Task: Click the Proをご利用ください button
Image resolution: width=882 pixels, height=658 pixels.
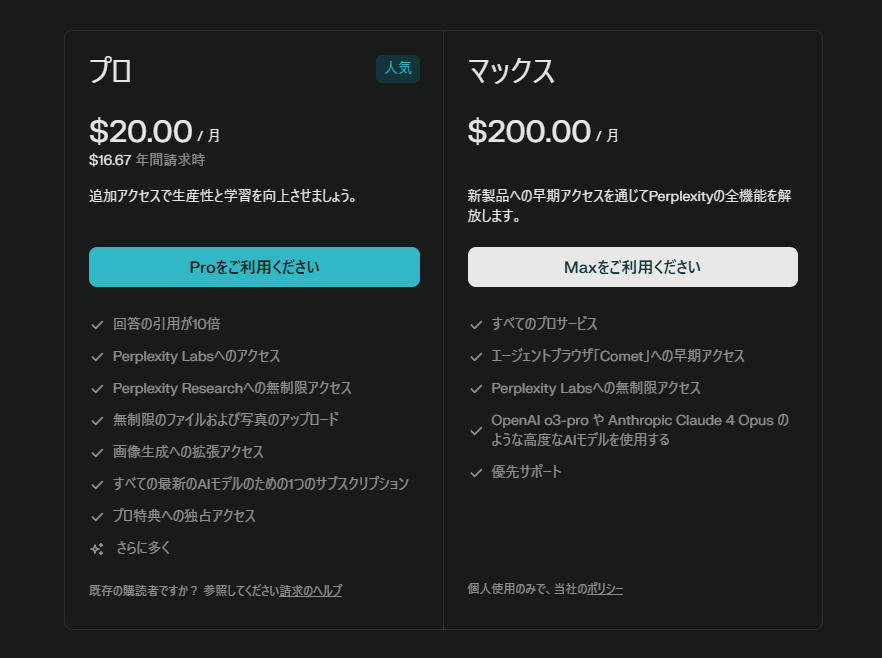Action: pyautogui.click(x=254, y=267)
